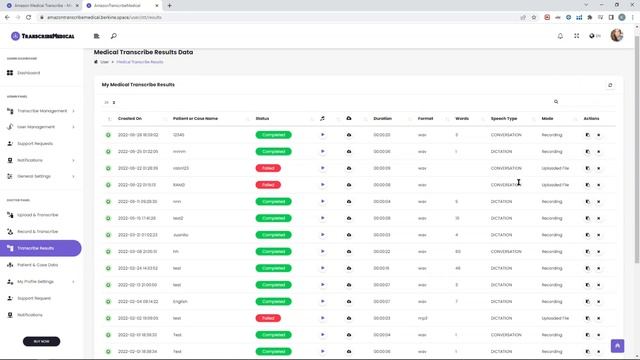
Task: Click the User breadcrumb link
Action: (104, 62)
